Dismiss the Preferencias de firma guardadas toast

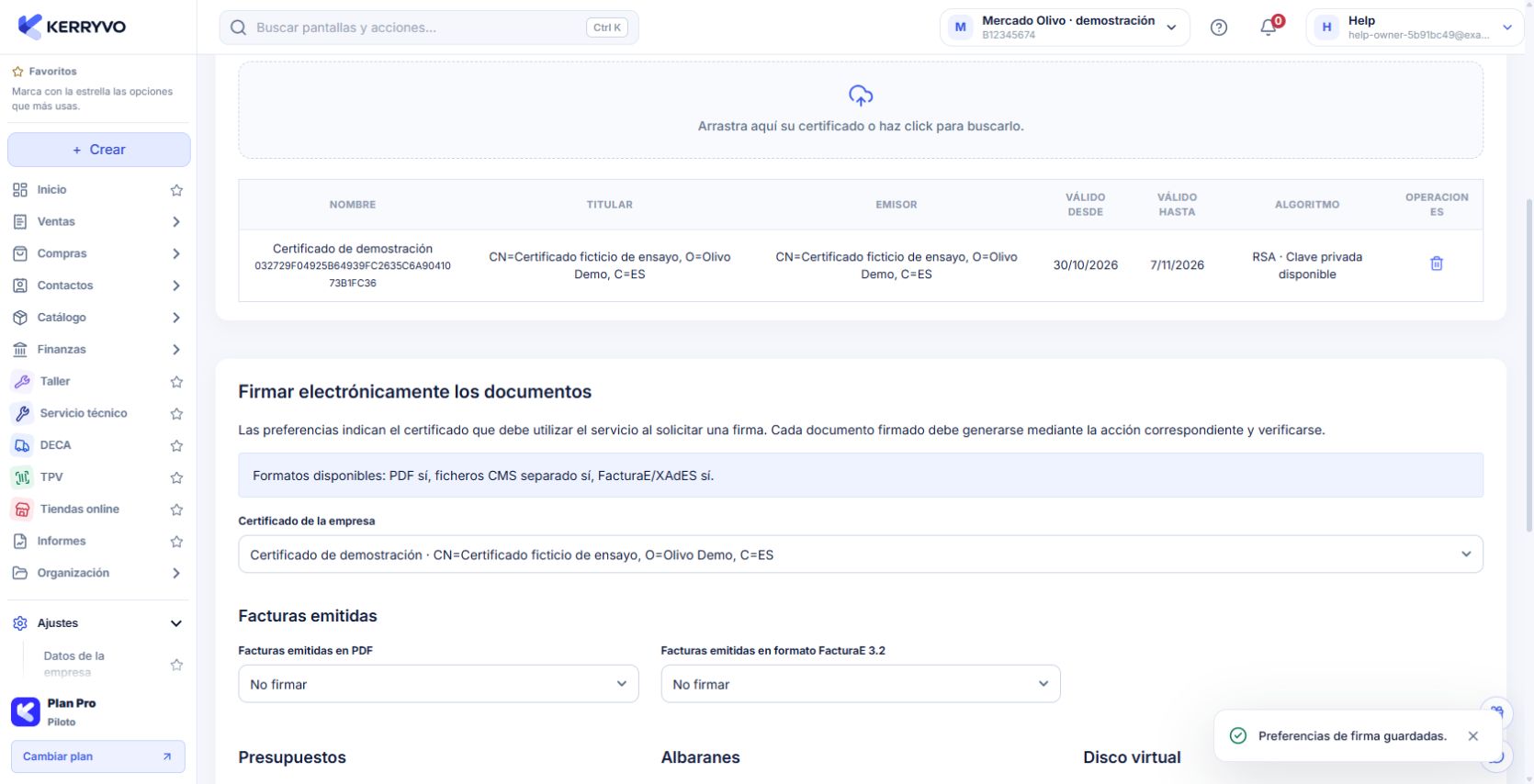click(1473, 736)
